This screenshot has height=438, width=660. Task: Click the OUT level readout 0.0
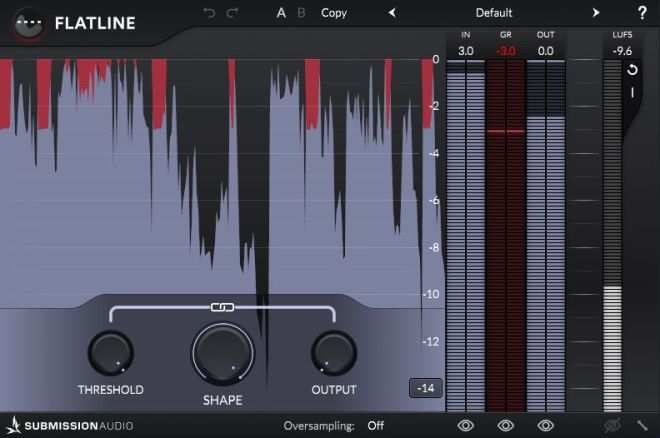click(x=546, y=51)
